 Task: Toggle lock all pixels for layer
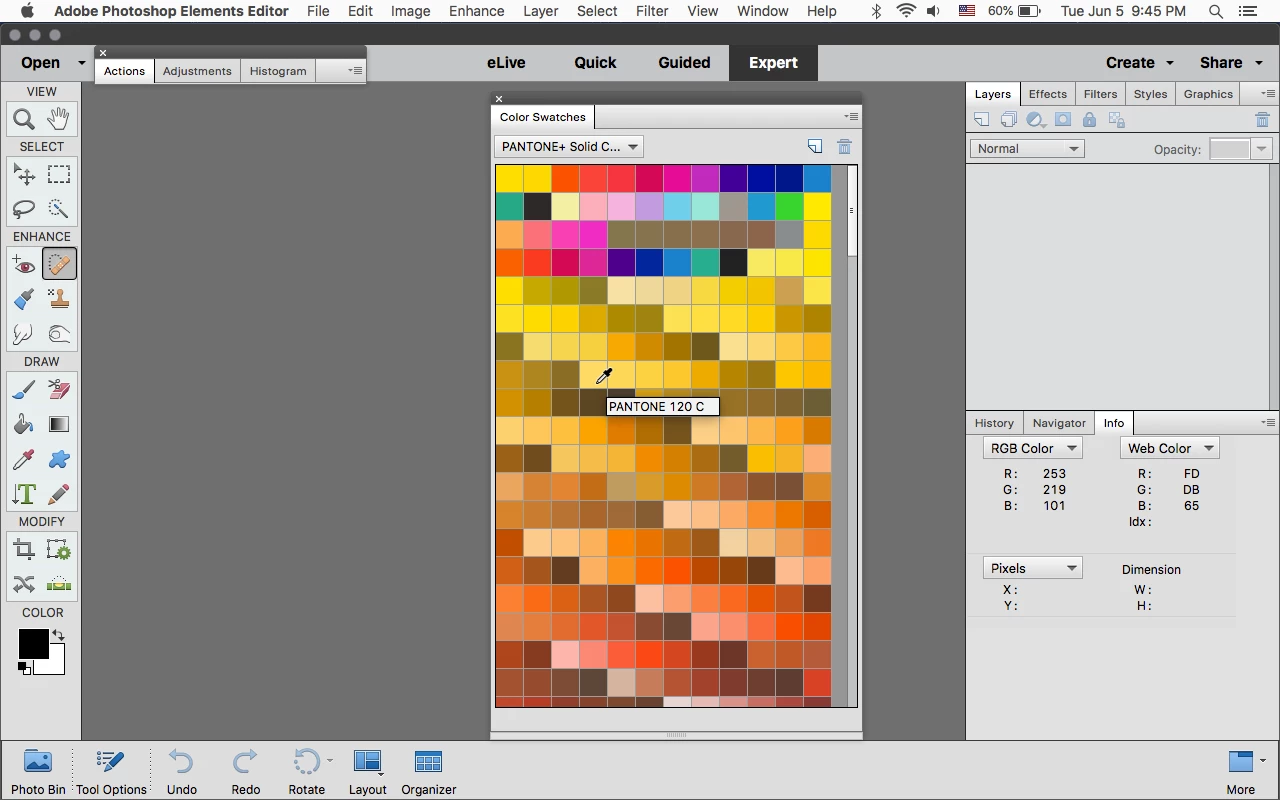click(1090, 120)
